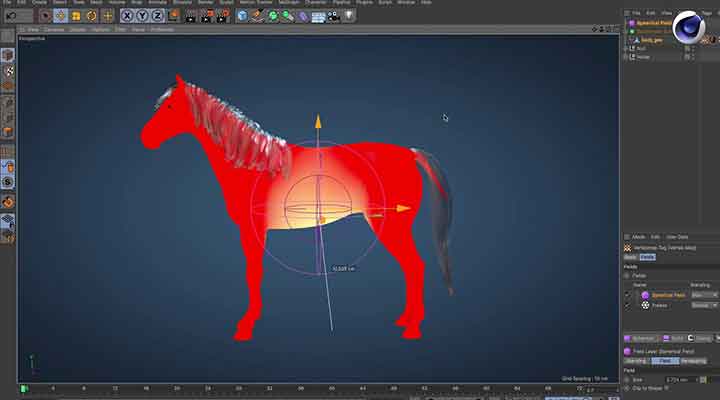
Task: Click the Basic tab button
Action: 630,257
